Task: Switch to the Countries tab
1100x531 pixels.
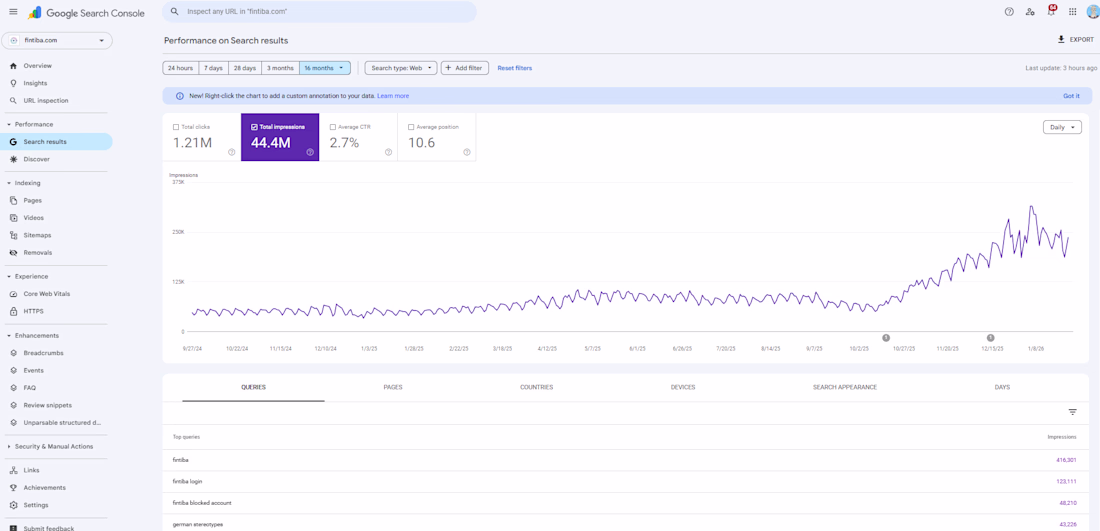Action: pos(536,387)
